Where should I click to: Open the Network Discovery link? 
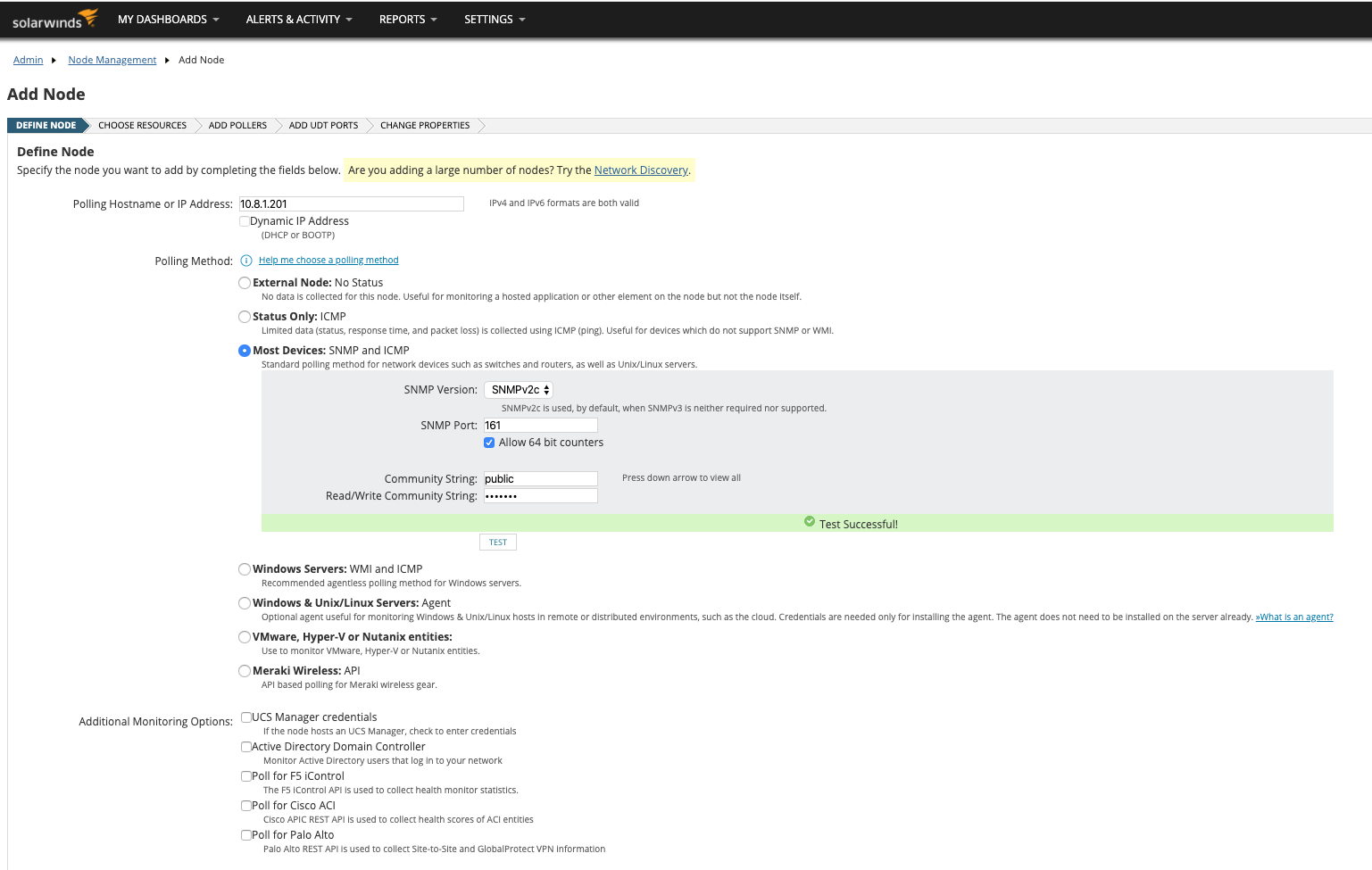641,170
